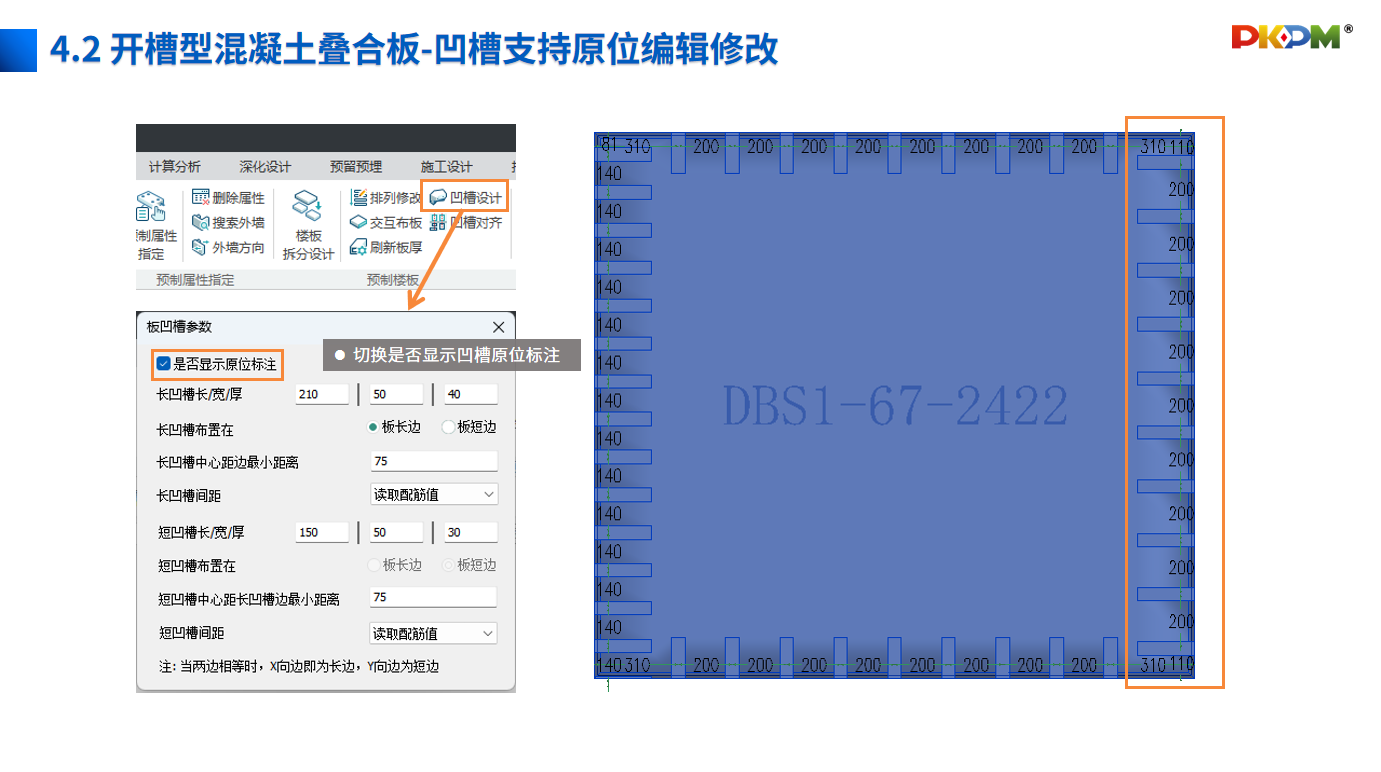Image resolution: width=1381 pixels, height=772 pixels.
Task: Open the 长凹槽间距 dropdown
Action: click(x=434, y=494)
